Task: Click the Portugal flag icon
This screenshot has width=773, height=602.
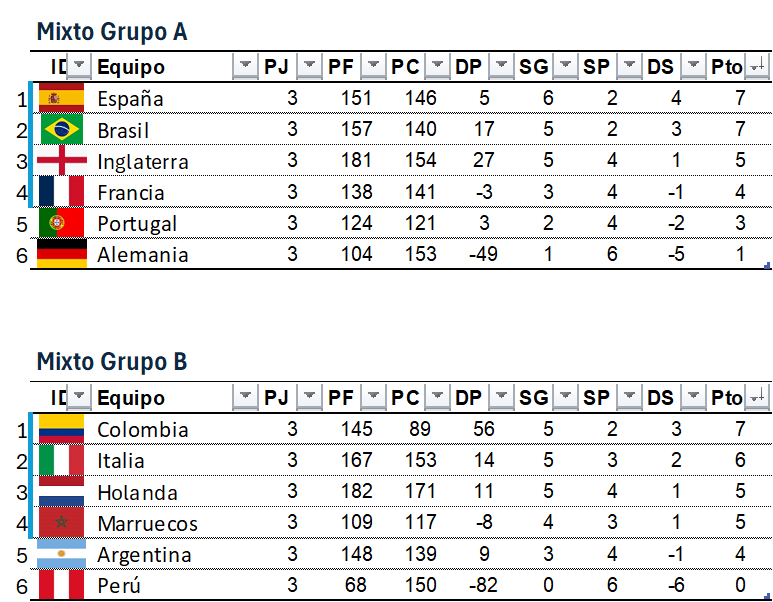Action: [60, 223]
